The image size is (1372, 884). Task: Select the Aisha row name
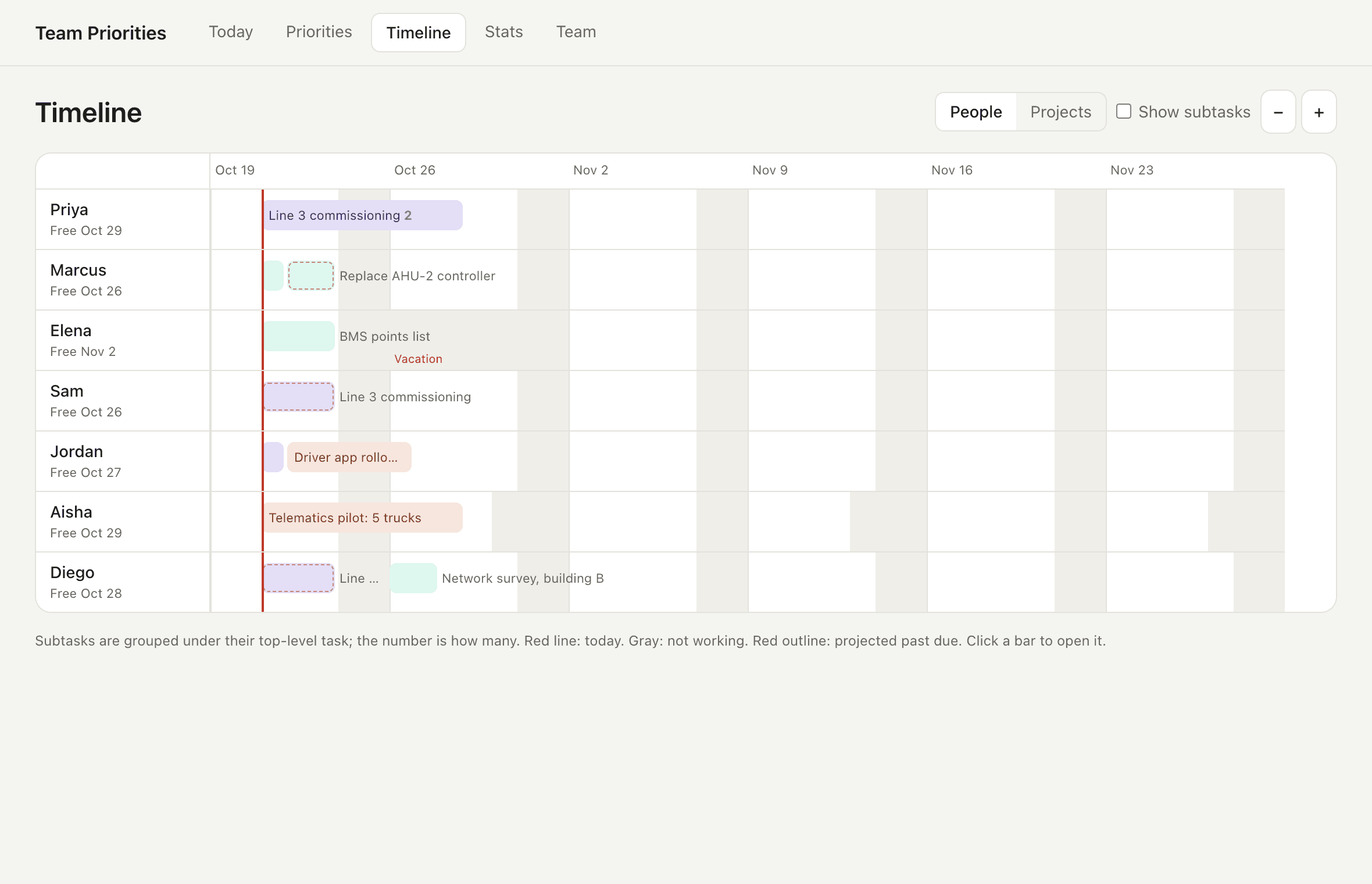[72, 512]
